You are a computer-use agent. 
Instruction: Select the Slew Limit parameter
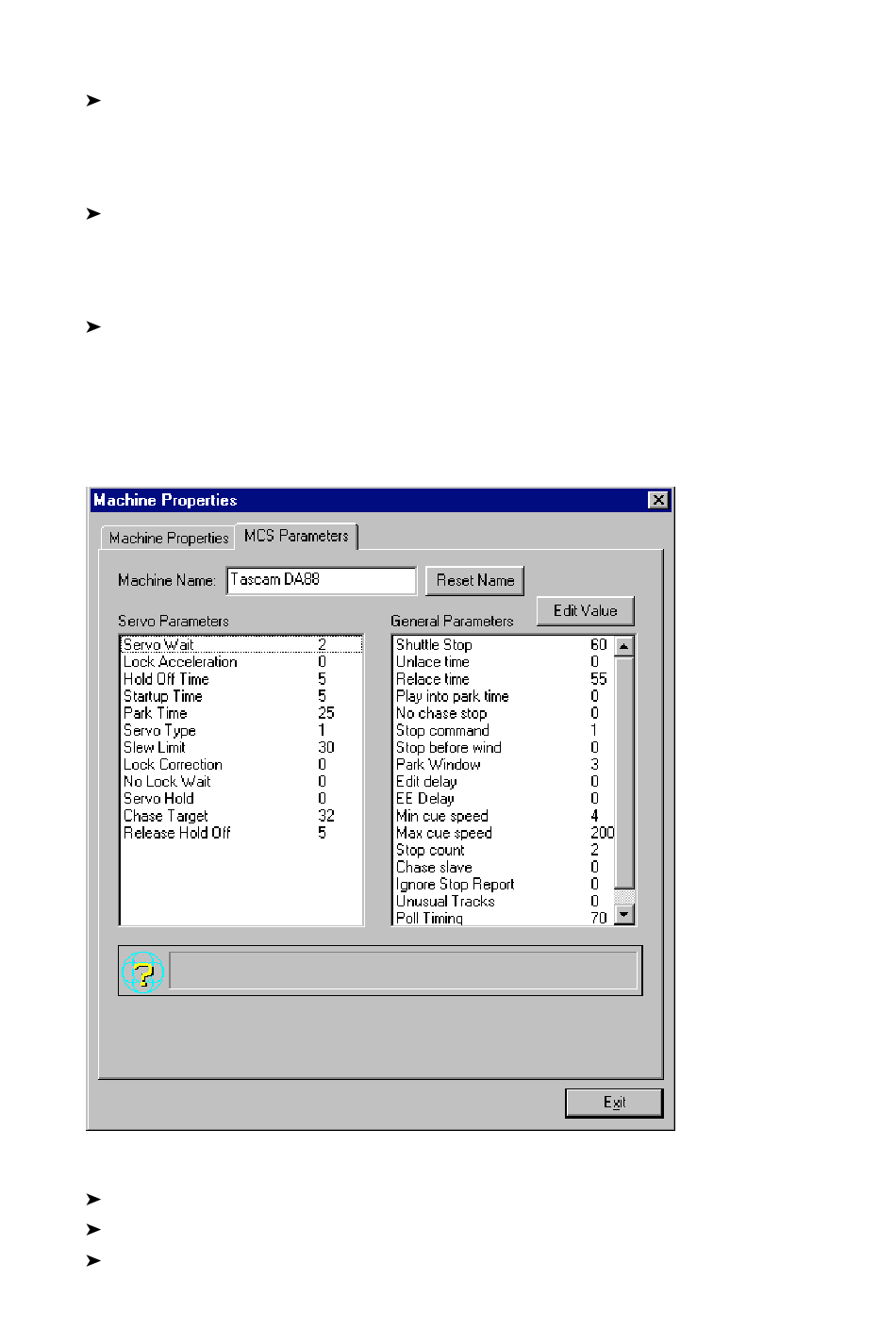pyautogui.click(x=241, y=747)
